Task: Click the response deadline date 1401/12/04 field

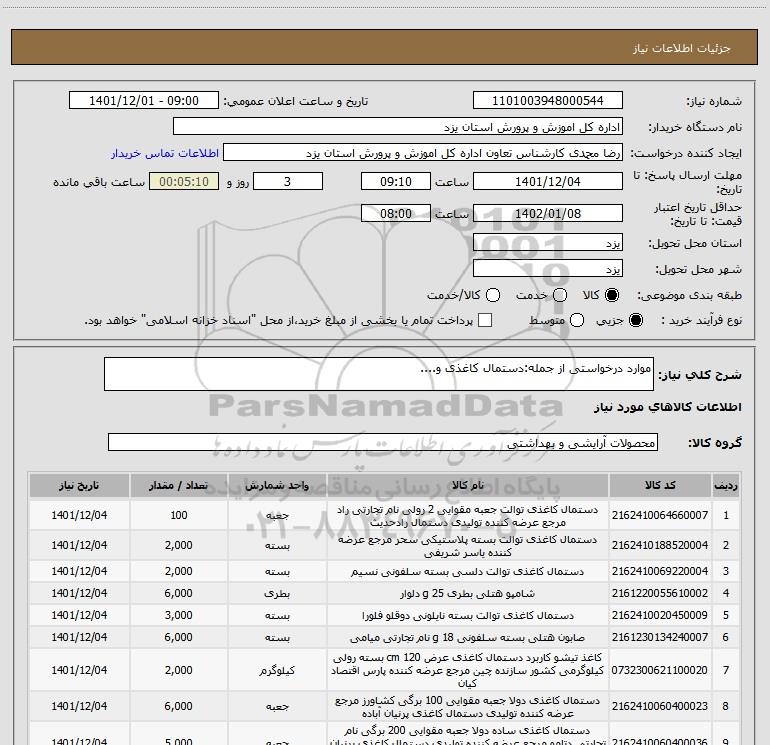Action: (x=548, y=181)
